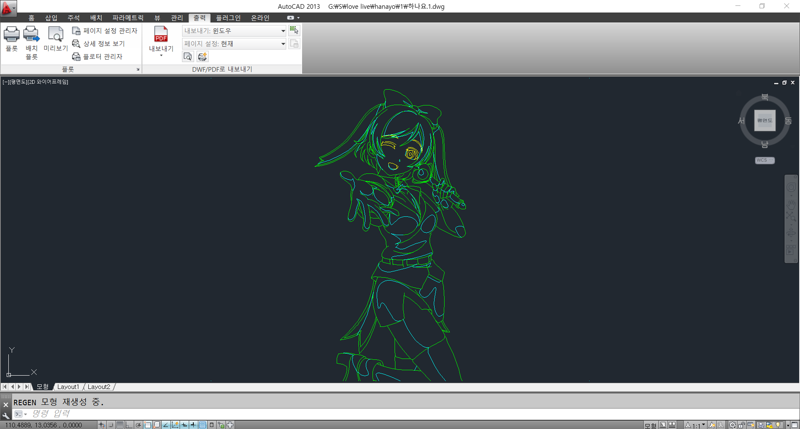Select the 모형 (Model) tab
Viewport: 800px width, 429px height.
42,387
